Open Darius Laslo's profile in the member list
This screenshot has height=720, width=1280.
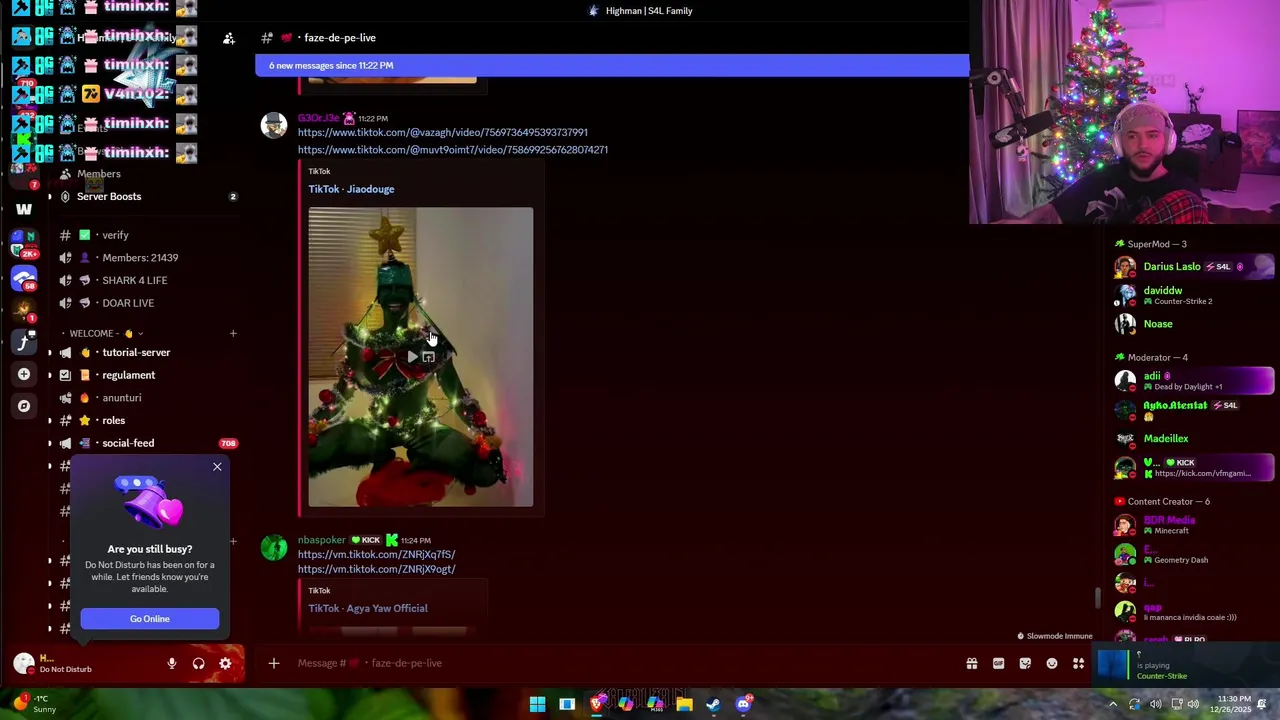point(1194,267)
